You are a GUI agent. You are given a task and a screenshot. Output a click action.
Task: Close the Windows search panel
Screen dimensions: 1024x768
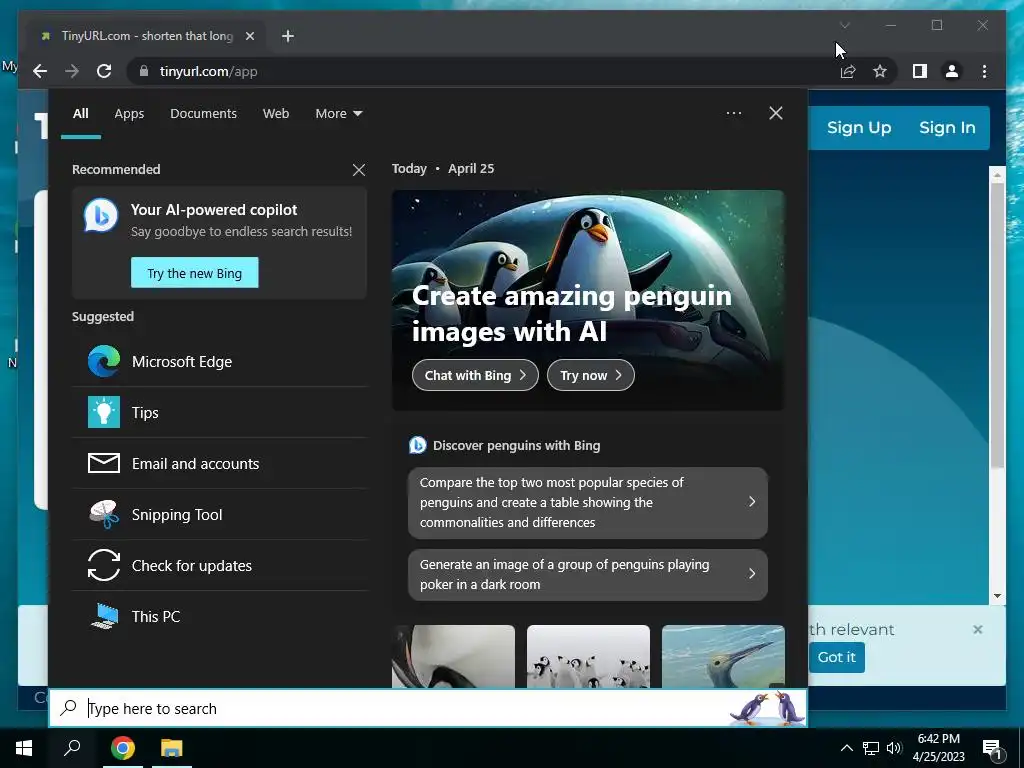tap(775, 113)
